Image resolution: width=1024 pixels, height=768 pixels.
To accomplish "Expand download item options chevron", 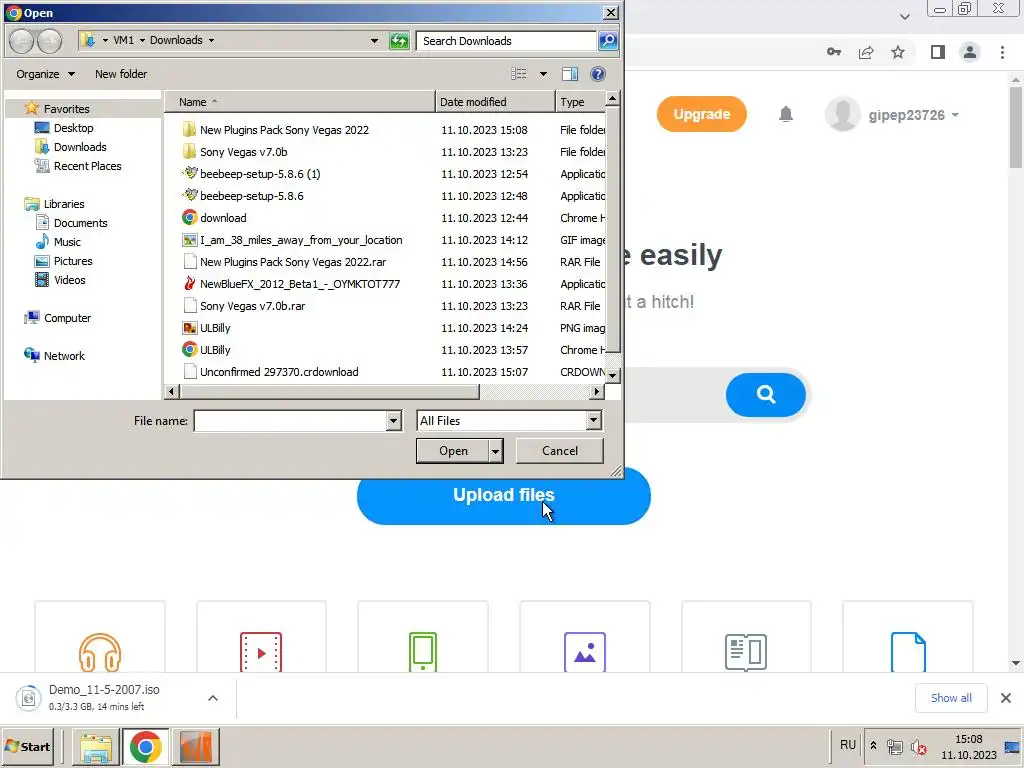I will coord(213,698).
